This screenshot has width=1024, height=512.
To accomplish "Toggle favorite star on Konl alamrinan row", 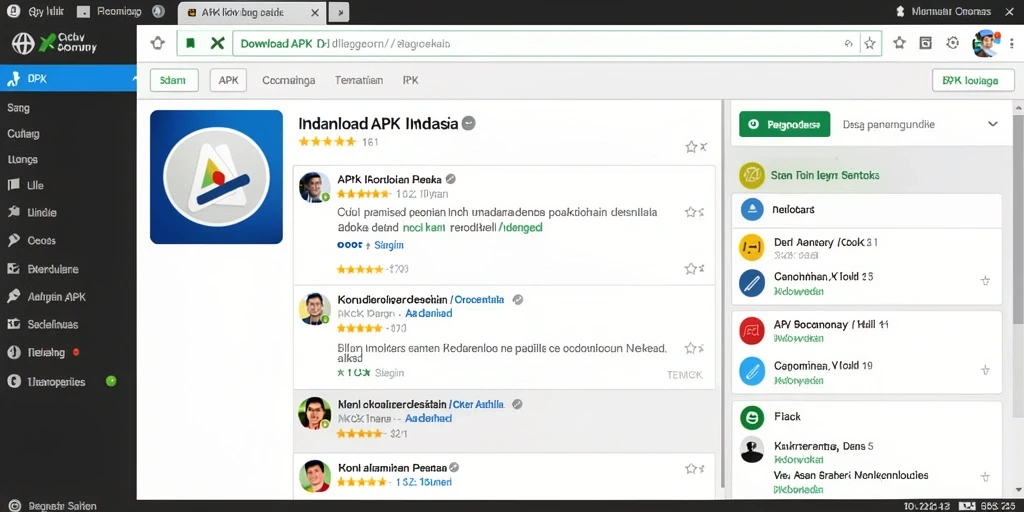I will point(690,468).
